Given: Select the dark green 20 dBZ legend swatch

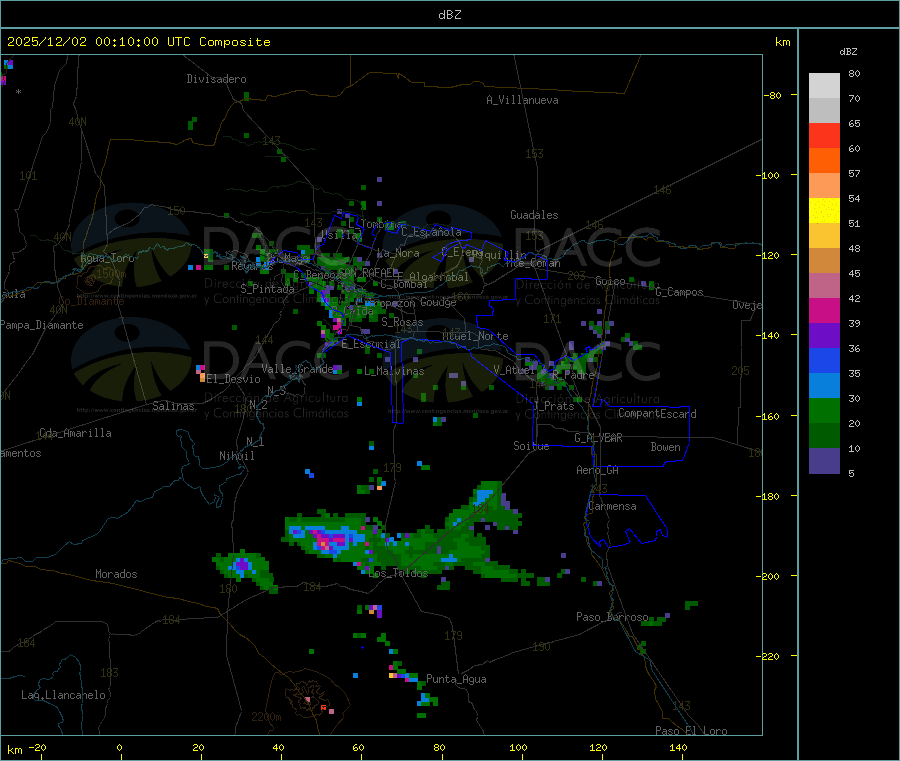Looking at the screenshot, I should point(824,436).
